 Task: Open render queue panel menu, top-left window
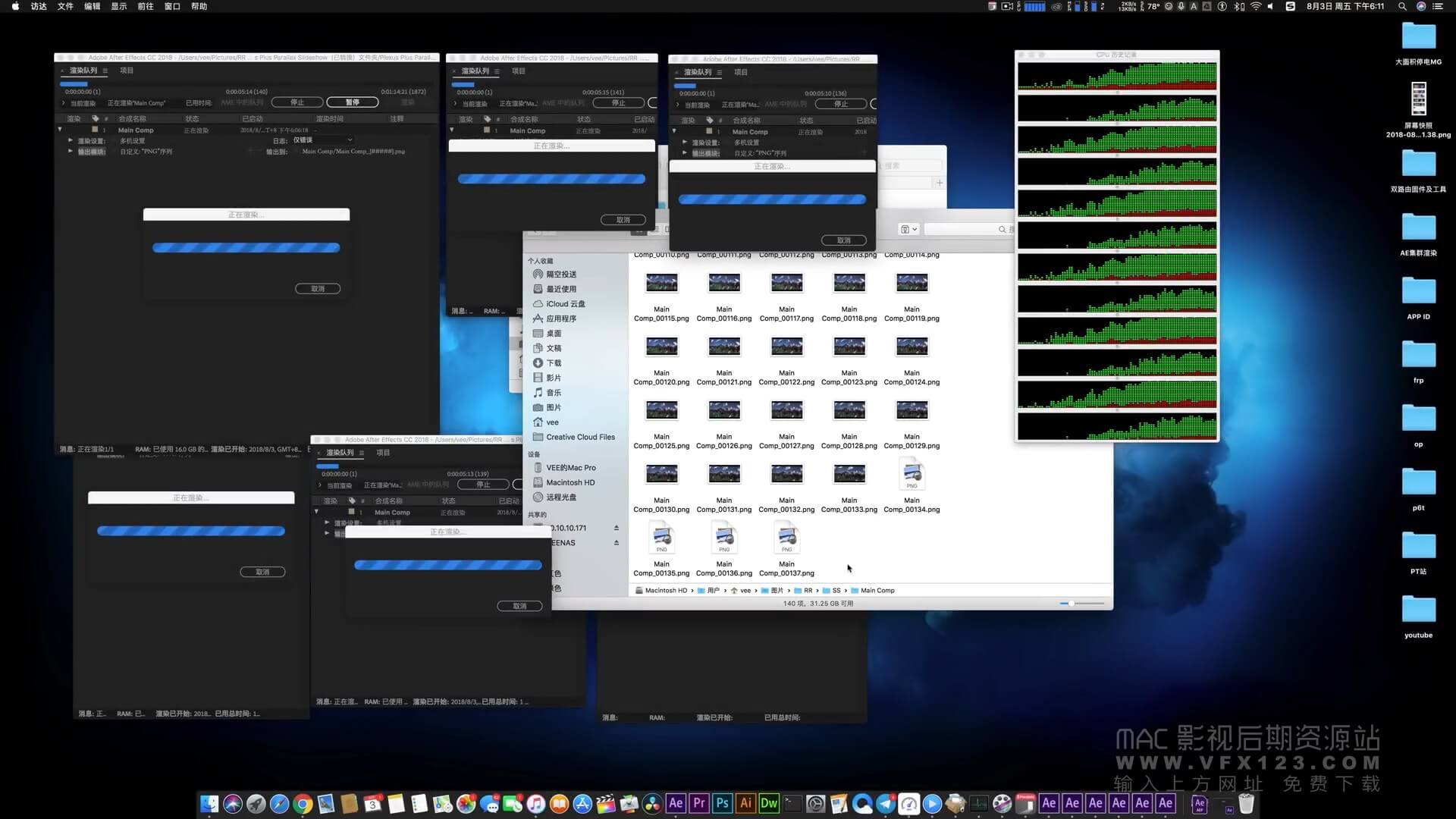pyautogui.click(x=105, y=71)
